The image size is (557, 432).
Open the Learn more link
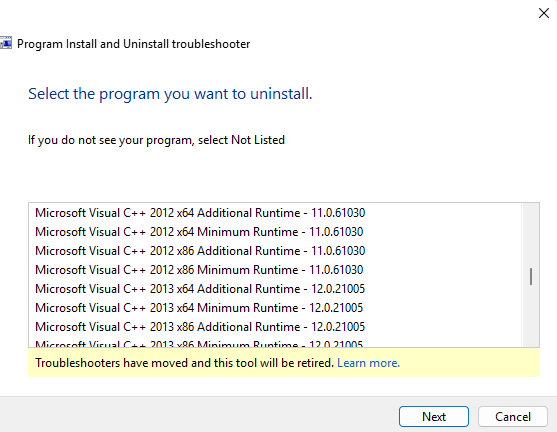pyautogui.click(x=368, y=363)
